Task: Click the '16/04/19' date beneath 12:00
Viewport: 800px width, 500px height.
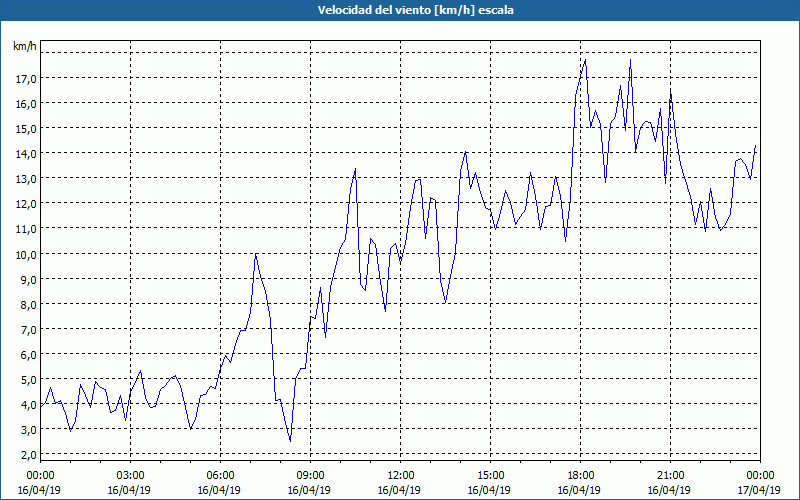Action: (x=399, y=490)
